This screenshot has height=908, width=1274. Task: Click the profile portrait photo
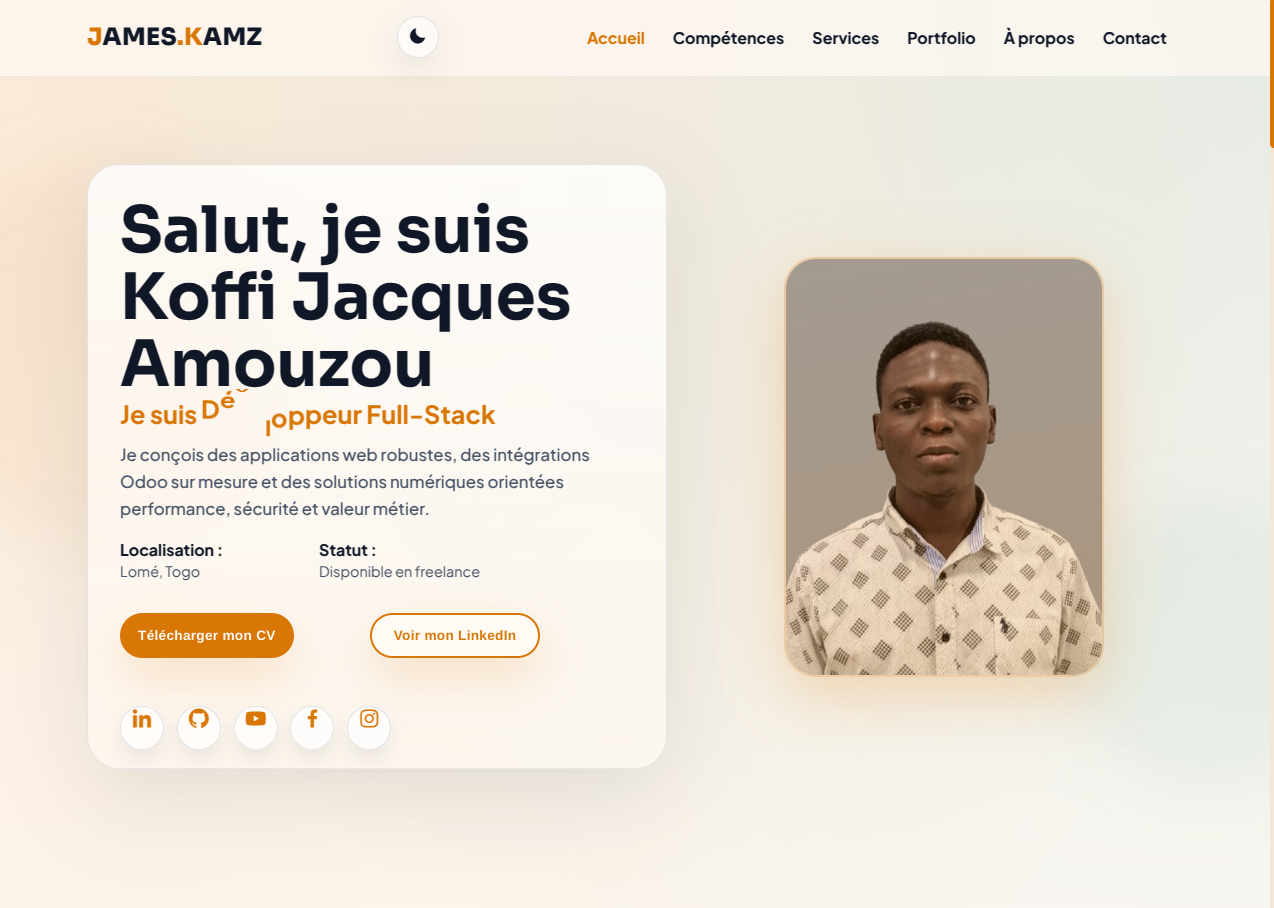point(944,467)
